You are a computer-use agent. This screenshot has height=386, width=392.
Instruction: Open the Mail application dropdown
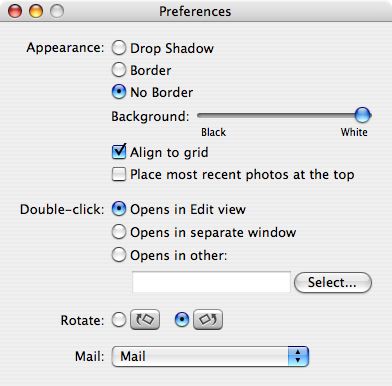[x=210, y=356]
